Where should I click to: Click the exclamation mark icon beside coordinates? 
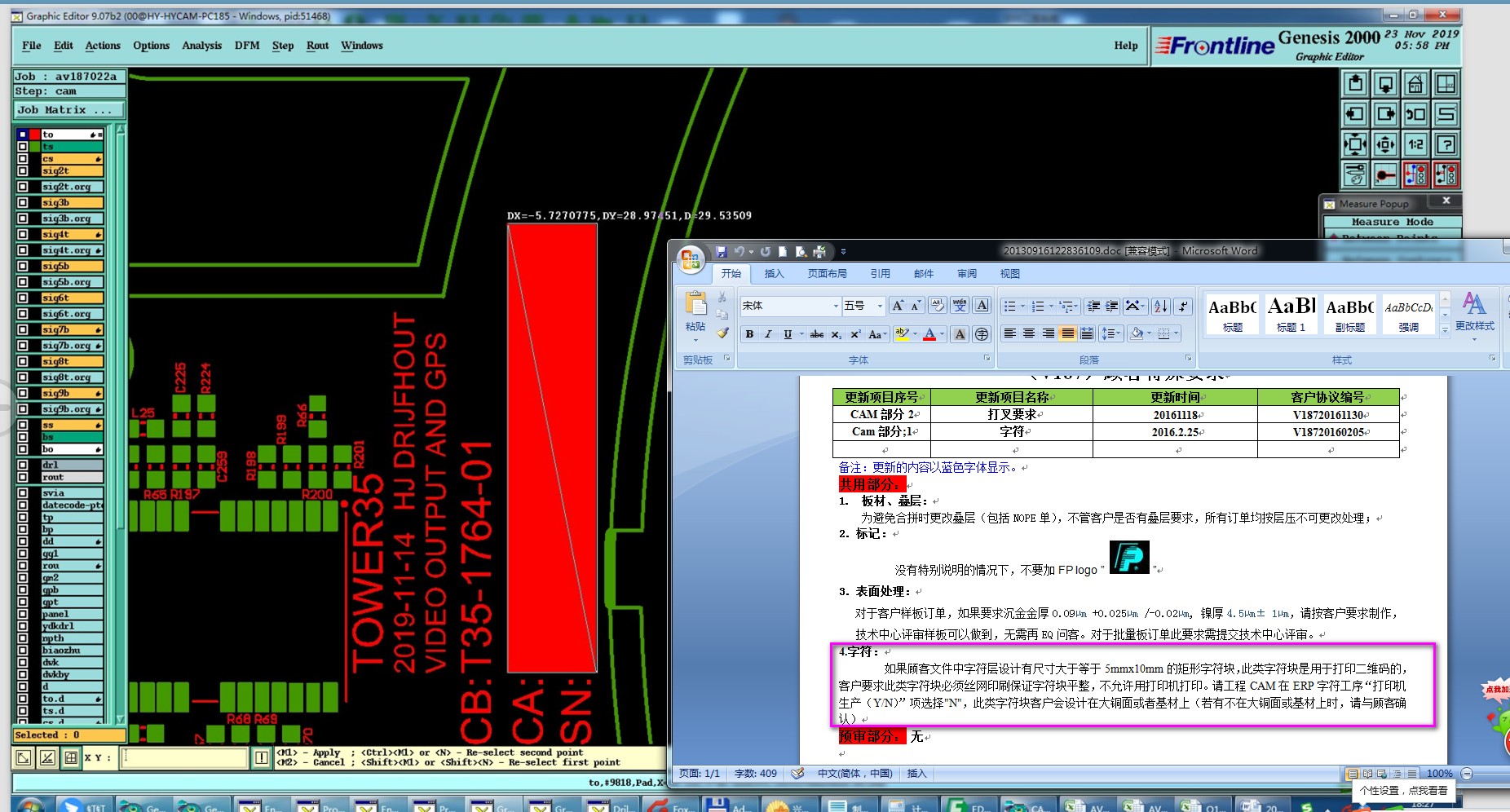[x=262, y=758]
